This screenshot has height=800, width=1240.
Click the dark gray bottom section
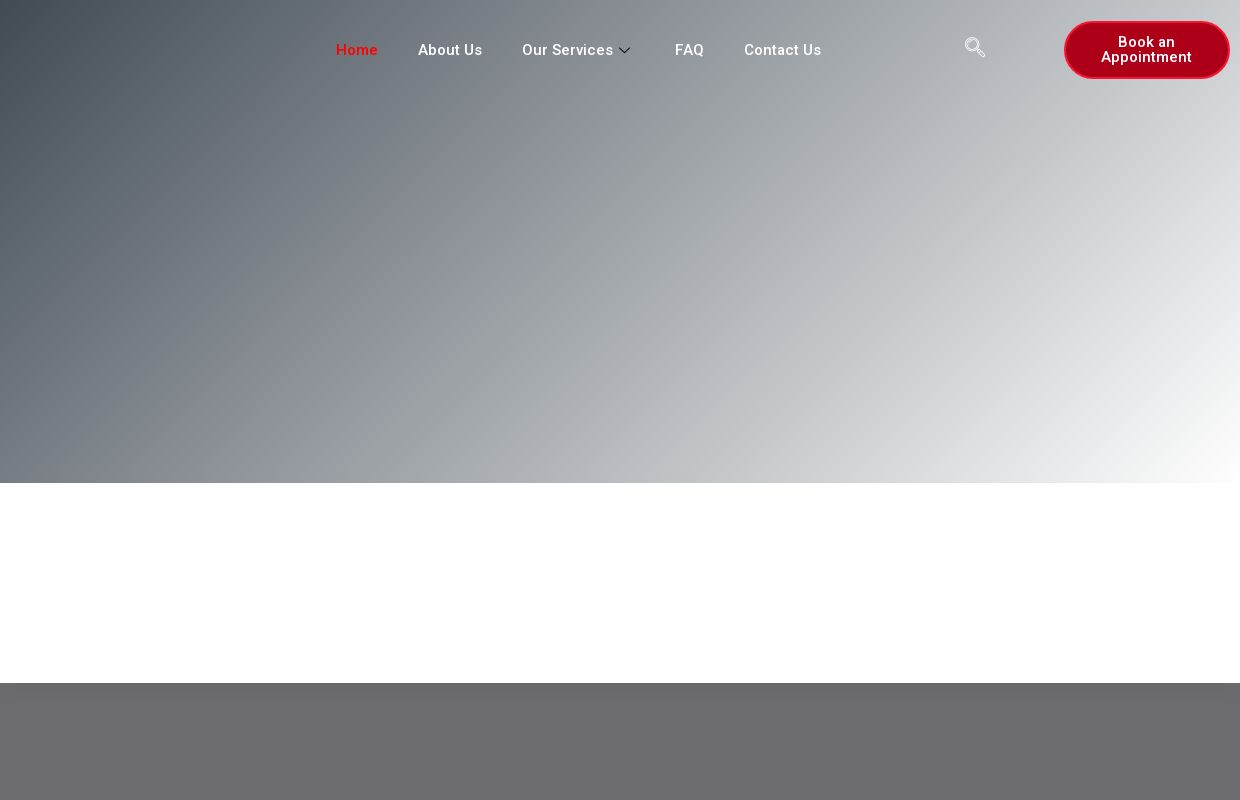coord(620,741)
